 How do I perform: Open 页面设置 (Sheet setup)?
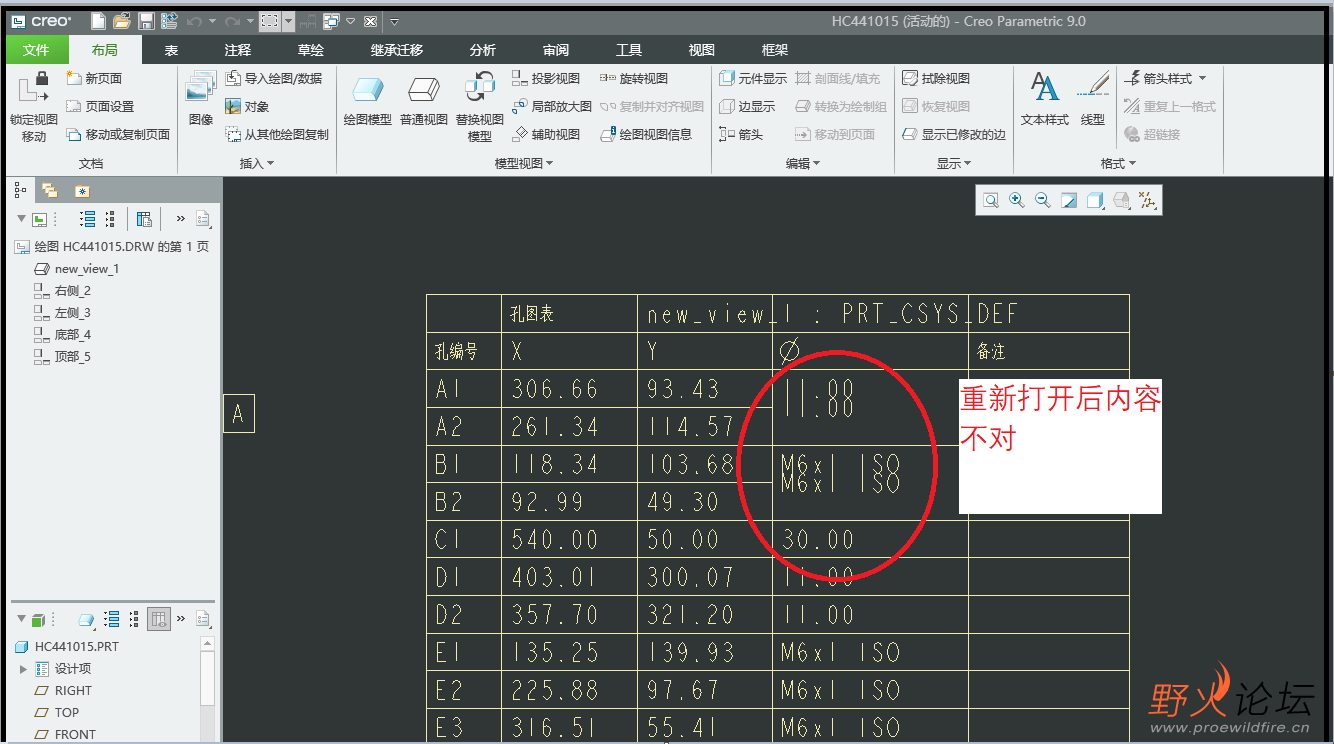tap(100, 106)
